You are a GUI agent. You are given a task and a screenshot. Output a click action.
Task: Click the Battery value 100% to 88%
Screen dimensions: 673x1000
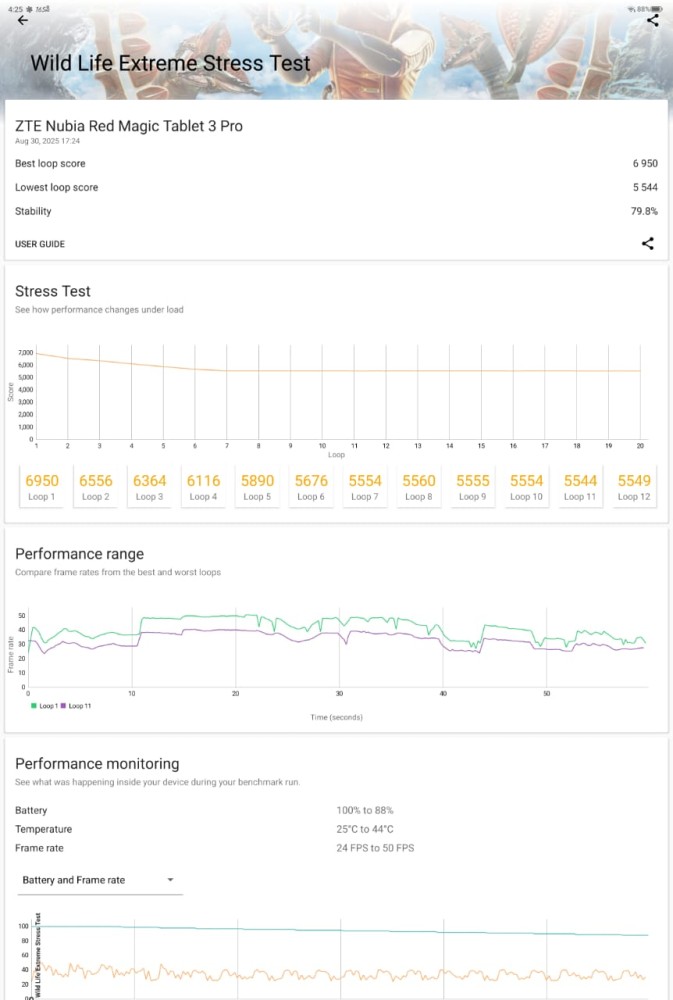(x=365, y=811)
